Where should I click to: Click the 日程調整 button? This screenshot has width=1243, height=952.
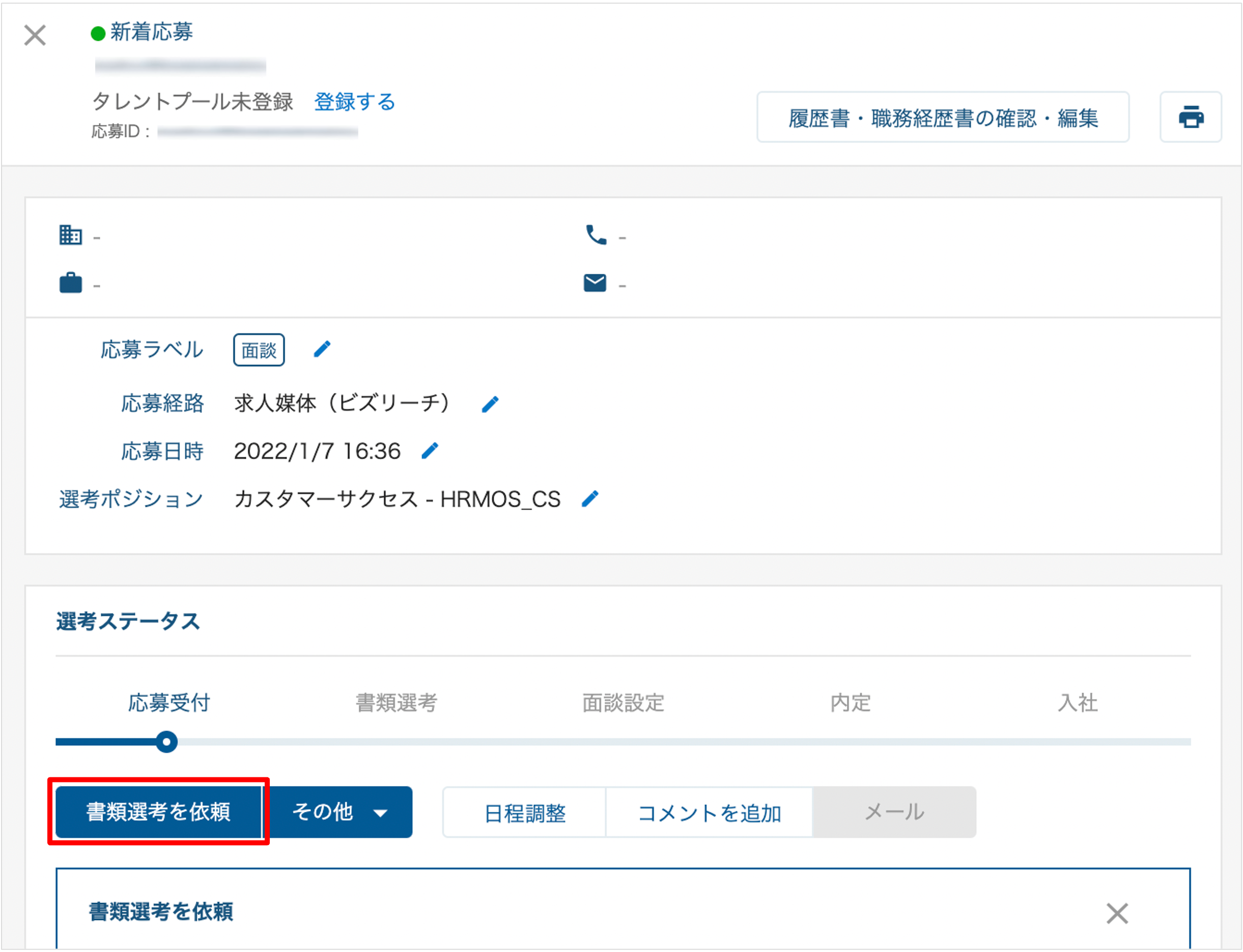[x=525, y=813]
